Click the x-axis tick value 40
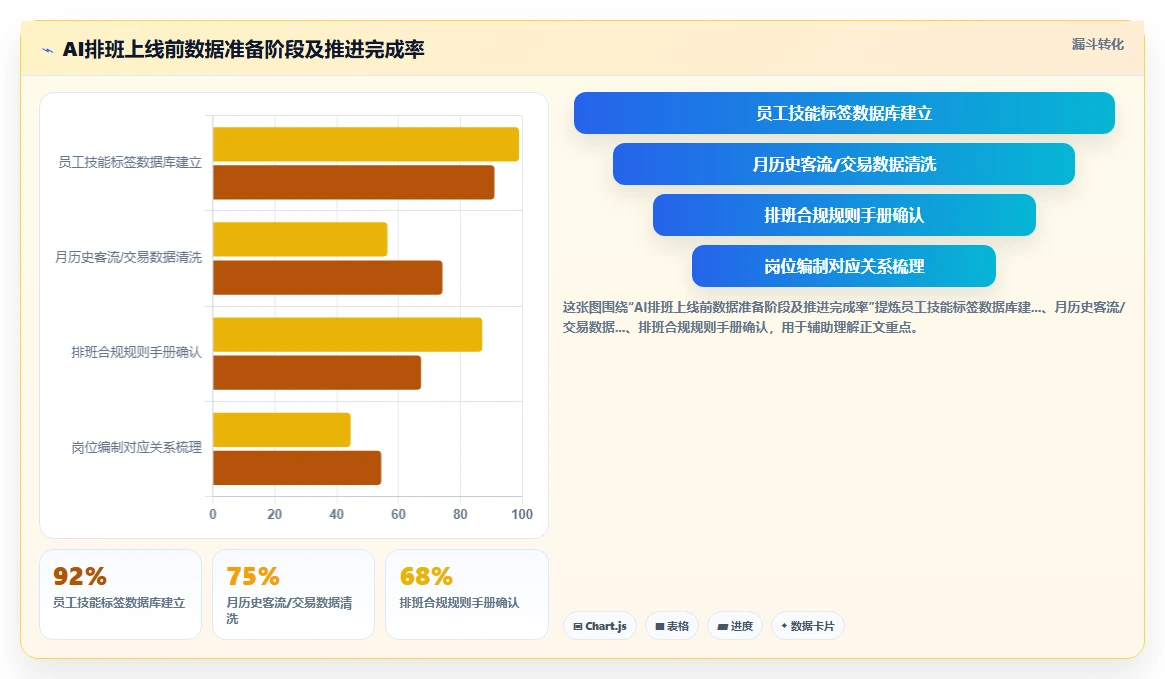 [x=337, y=514]
